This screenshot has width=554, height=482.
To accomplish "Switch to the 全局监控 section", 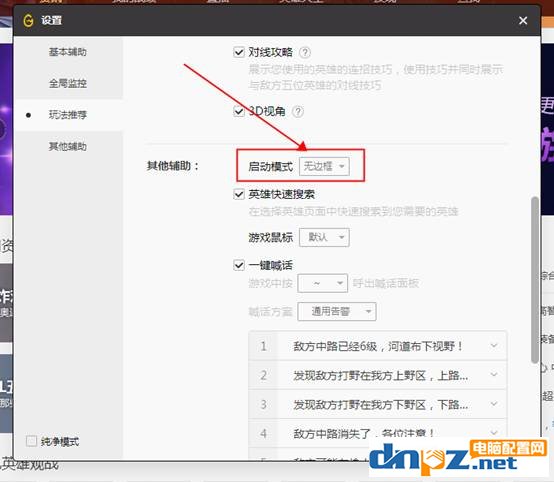I will [x=67, y=83].
